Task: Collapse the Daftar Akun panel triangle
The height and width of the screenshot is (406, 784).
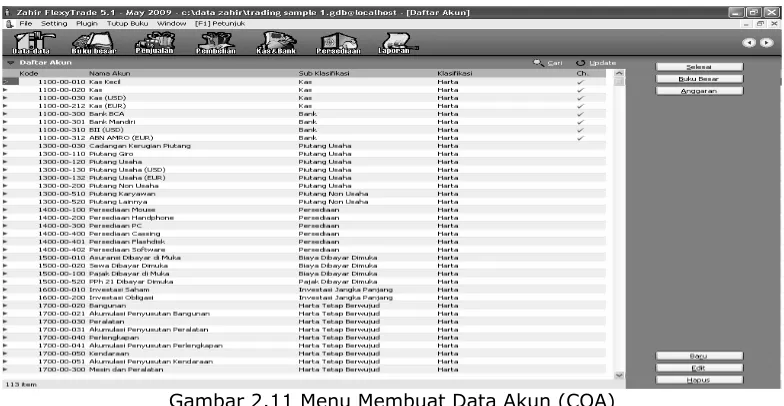Action: [x=10, y=63]
